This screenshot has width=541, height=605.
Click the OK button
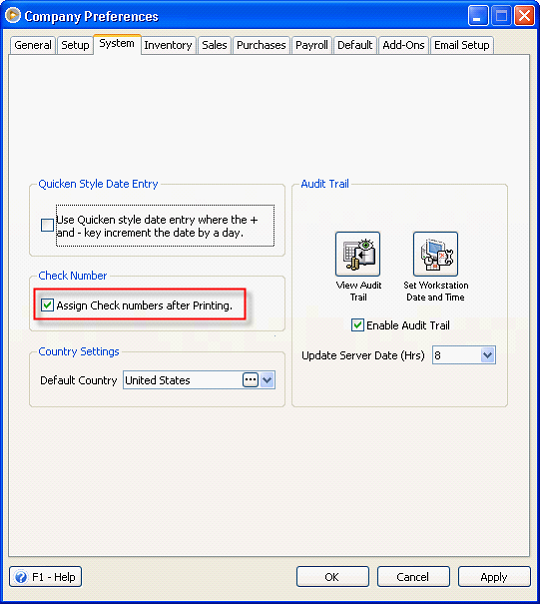pyautogui.click(x=332, y=577)
